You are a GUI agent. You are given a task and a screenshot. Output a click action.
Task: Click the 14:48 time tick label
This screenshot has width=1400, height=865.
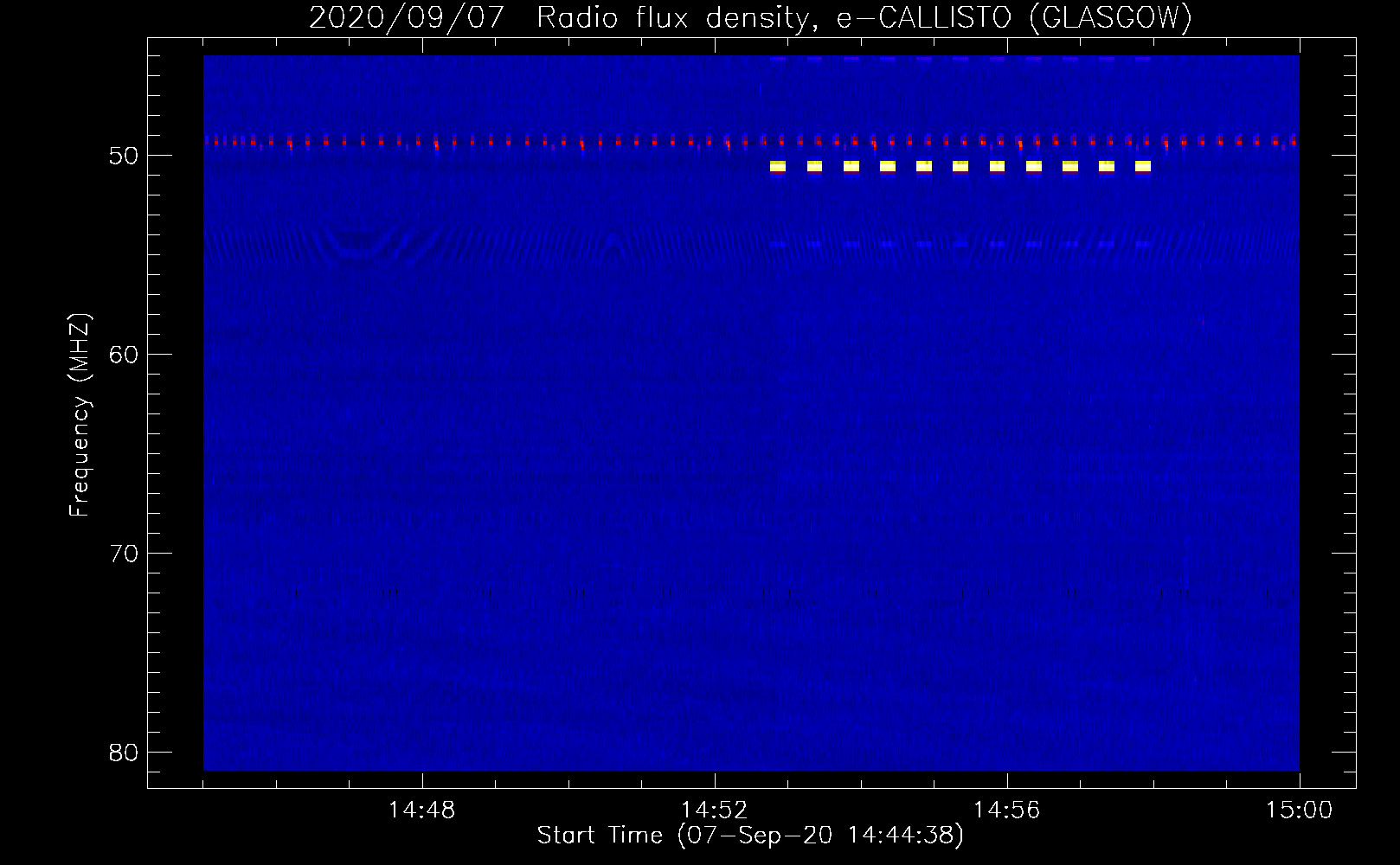[422, 811]
